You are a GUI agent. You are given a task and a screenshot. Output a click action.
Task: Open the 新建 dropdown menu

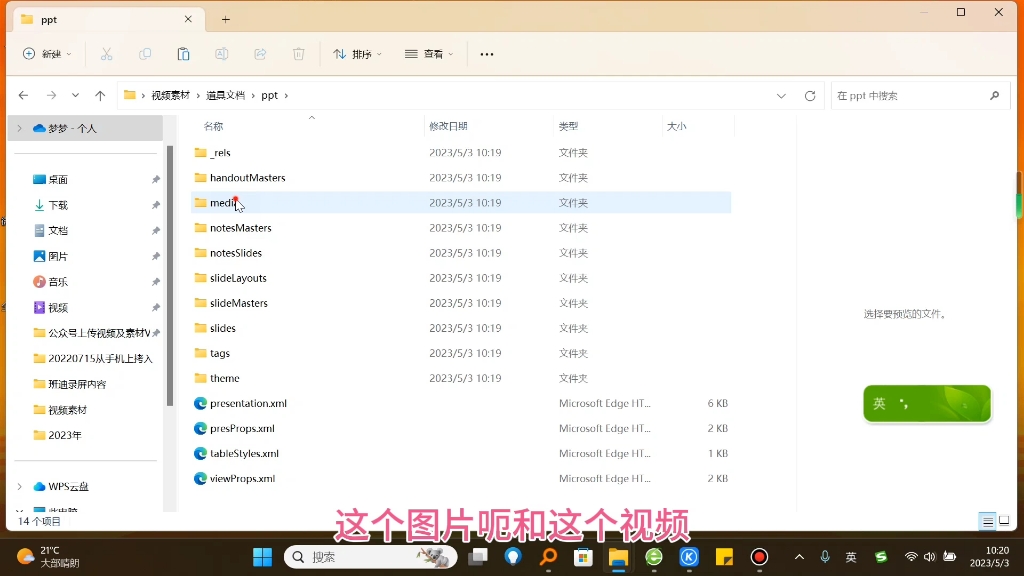coord(47,54)
